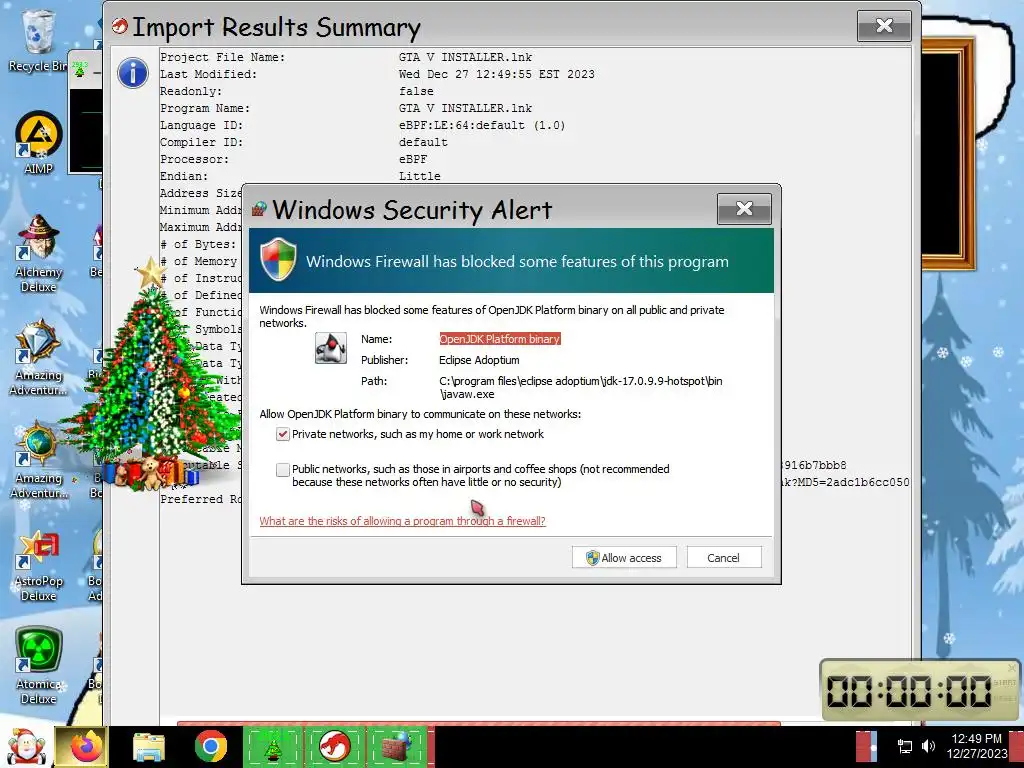Select the Amazing Adventures shortcut with globe icon
Image resolution: width=1024 pixels, height=768 pixels.
coord(39,459)
